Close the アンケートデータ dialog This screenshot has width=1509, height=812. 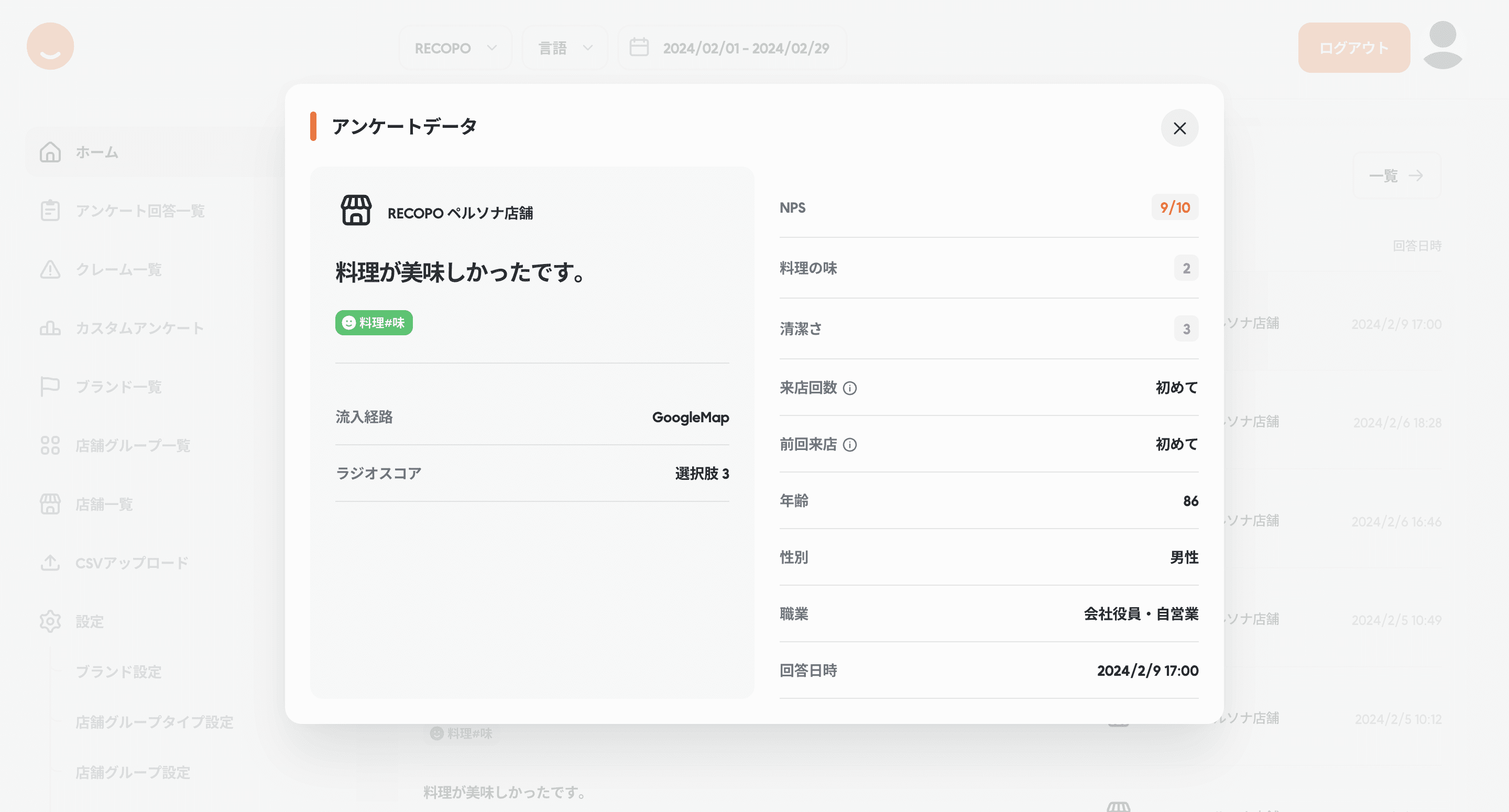(x=1179, y=128)
